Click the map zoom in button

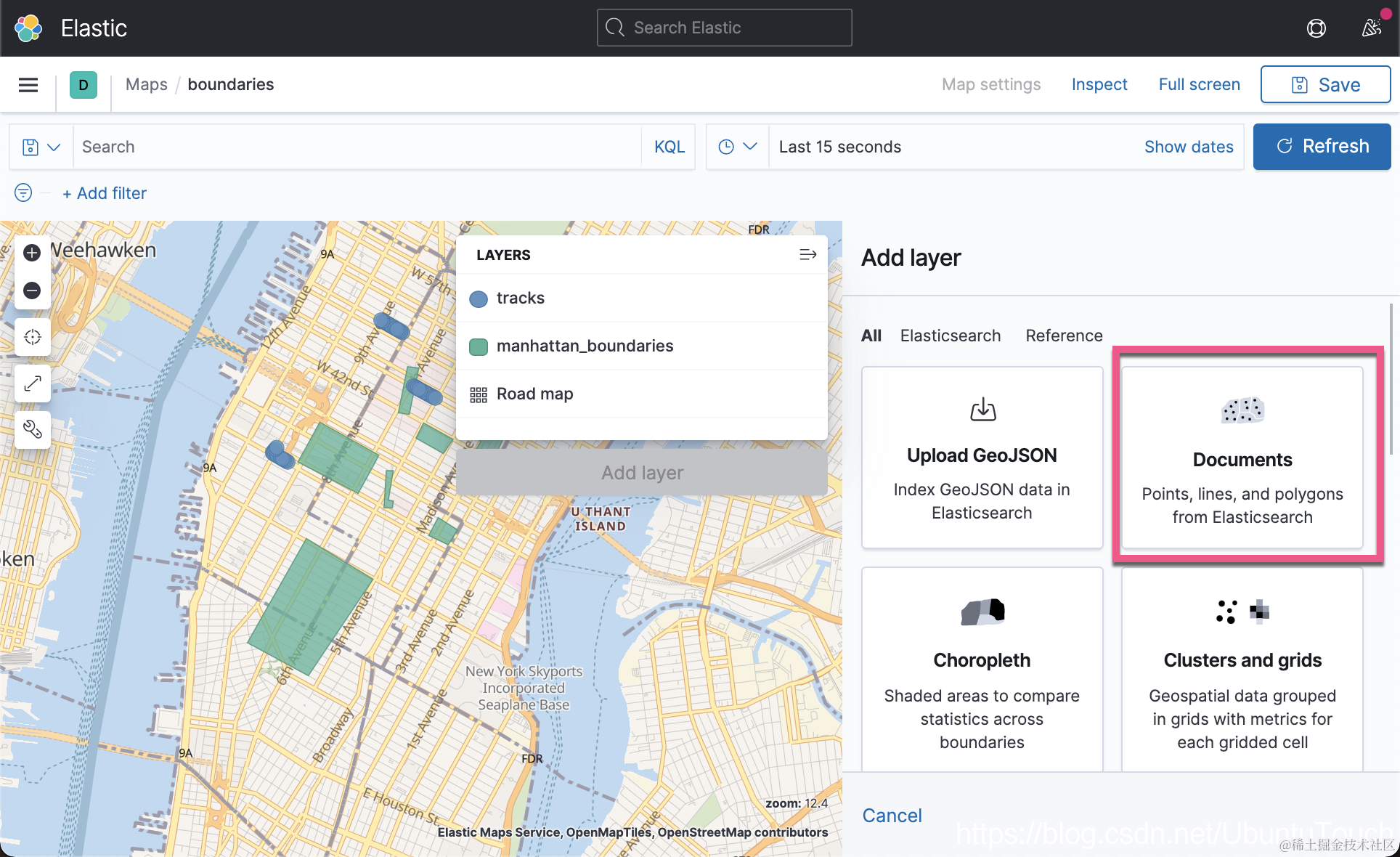(x=32, y=253)
